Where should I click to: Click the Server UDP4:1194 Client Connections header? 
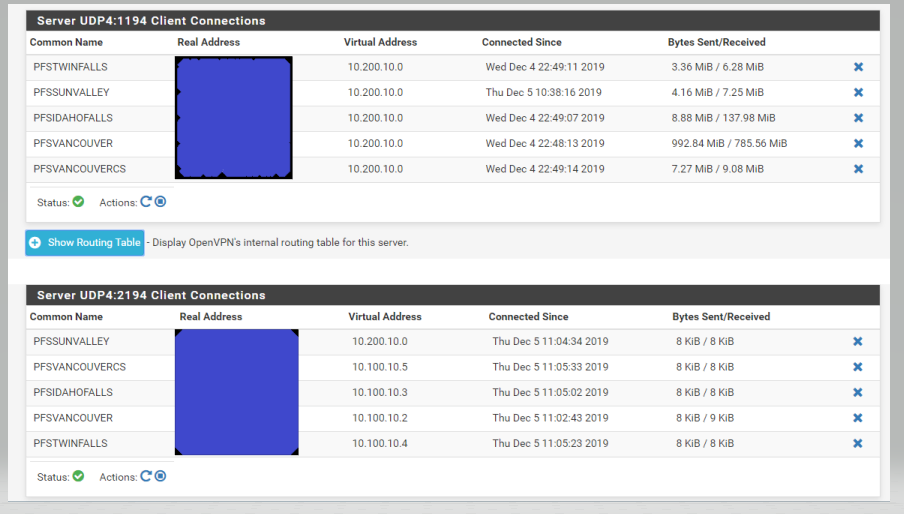point(151,20)
